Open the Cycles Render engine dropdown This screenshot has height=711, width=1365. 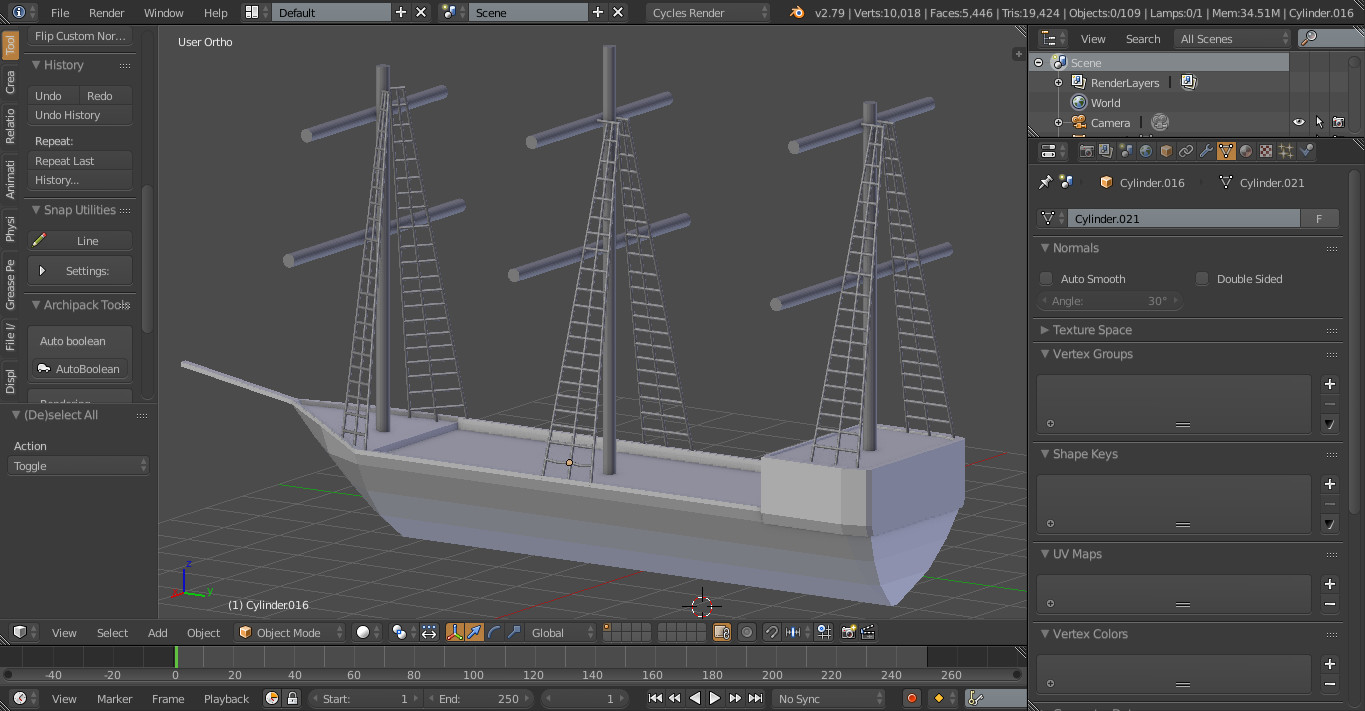pyautogui.click(x=706, y=13)
